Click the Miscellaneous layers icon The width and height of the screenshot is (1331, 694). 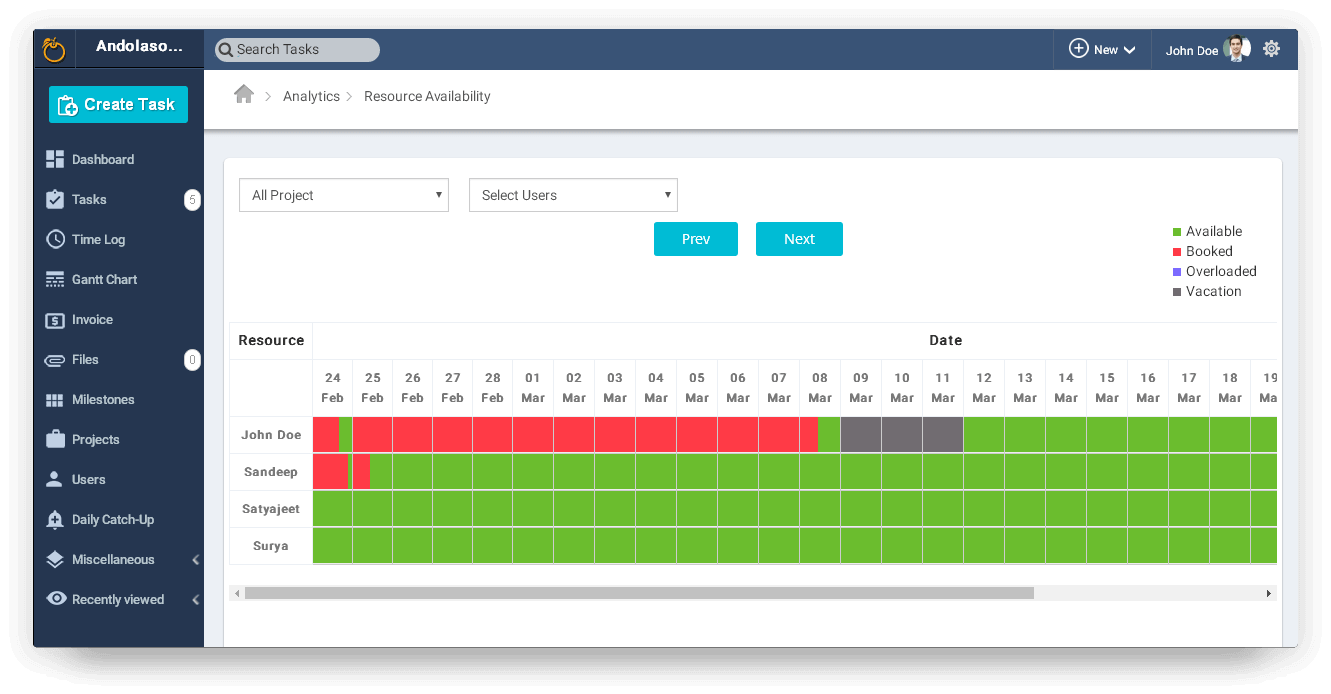[x=55, y=560]
